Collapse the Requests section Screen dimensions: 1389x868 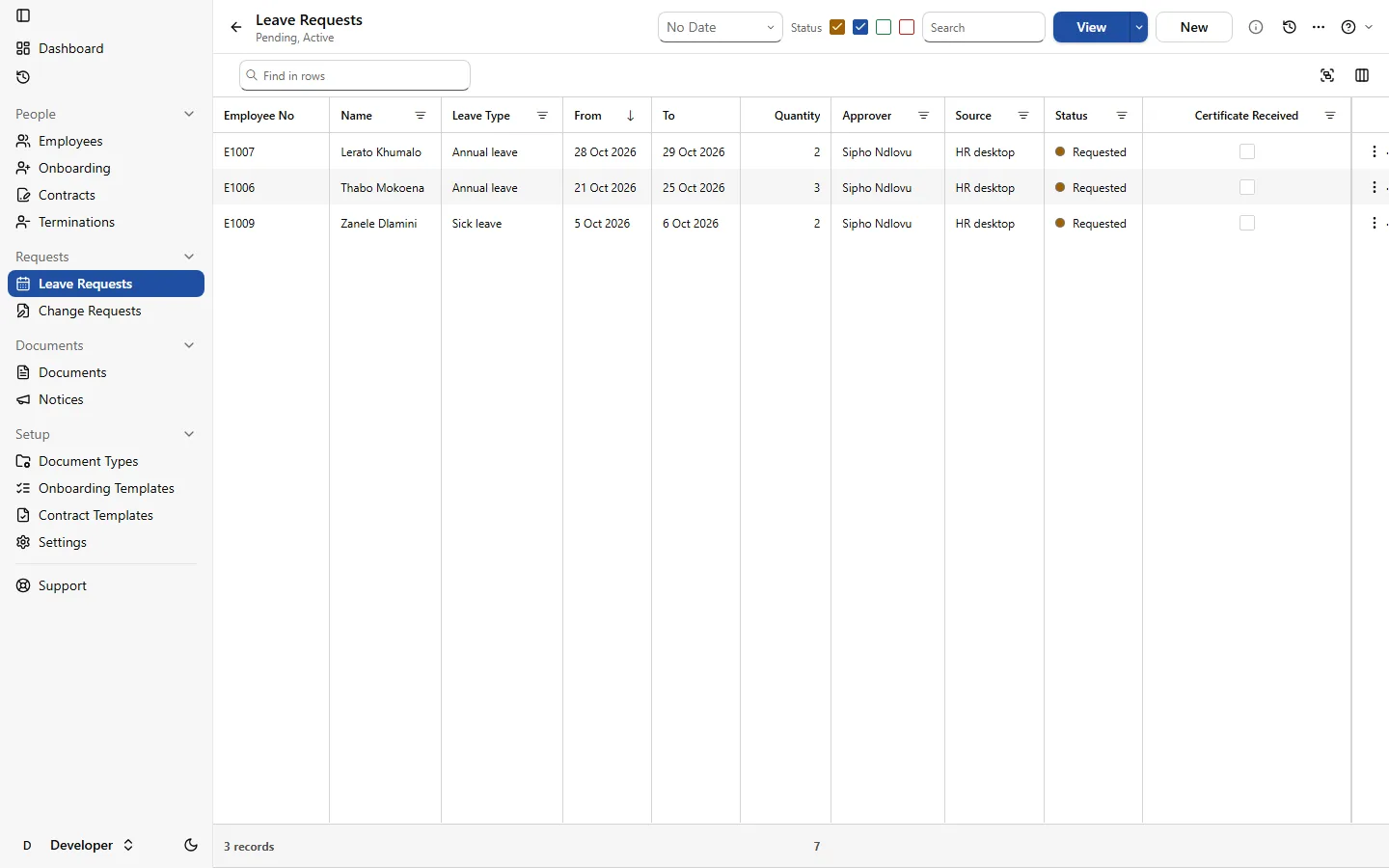pyautogui.click(x=189, y=257)
